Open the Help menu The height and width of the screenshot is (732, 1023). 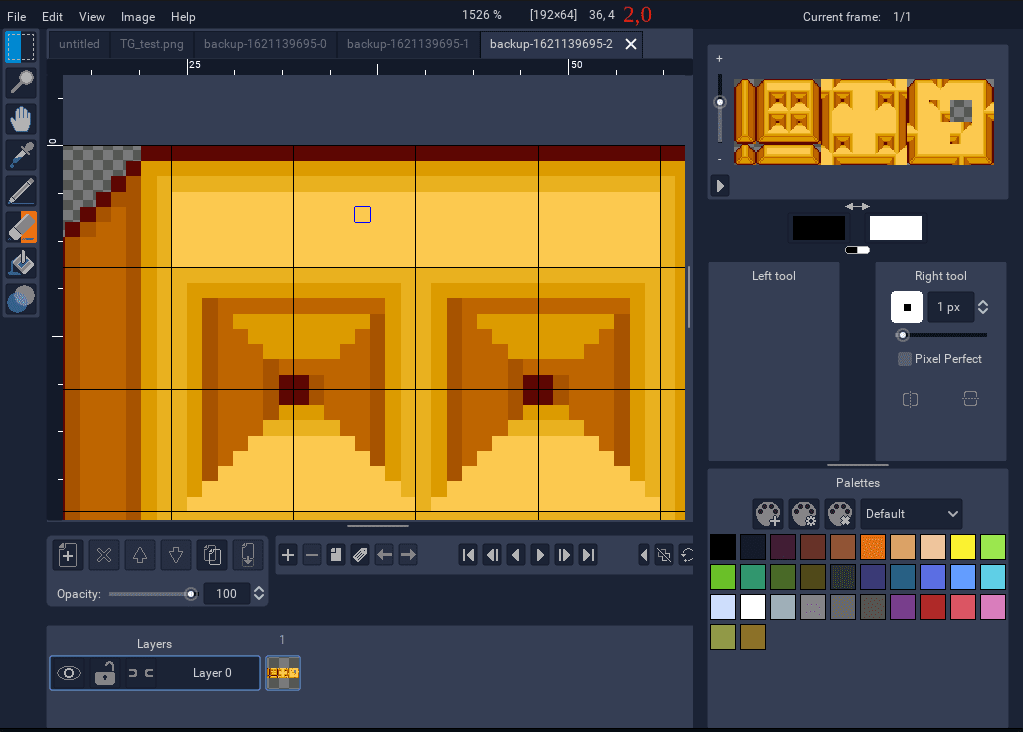(183, 17)
